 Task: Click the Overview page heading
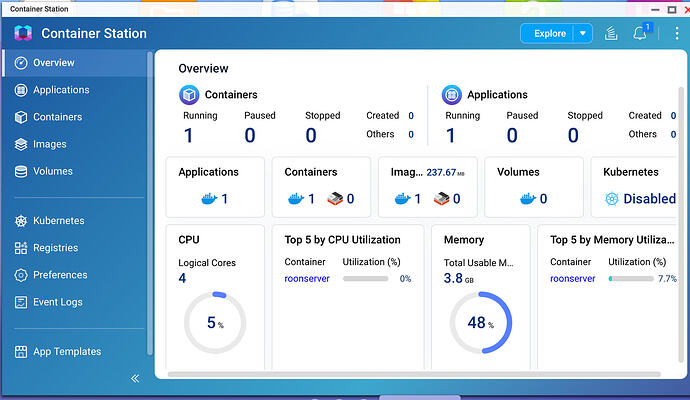[x=203, y=69]
